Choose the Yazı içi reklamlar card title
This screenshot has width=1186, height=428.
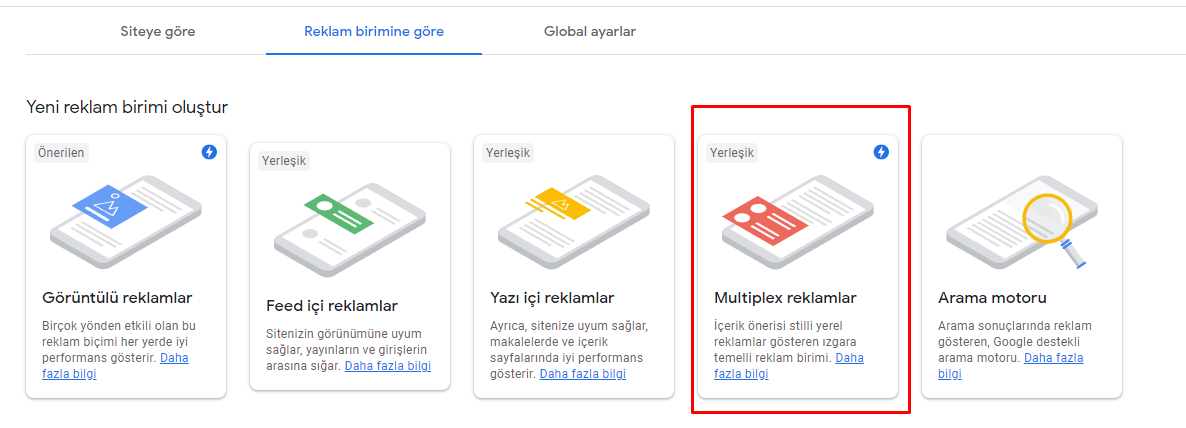click(552, 297)
